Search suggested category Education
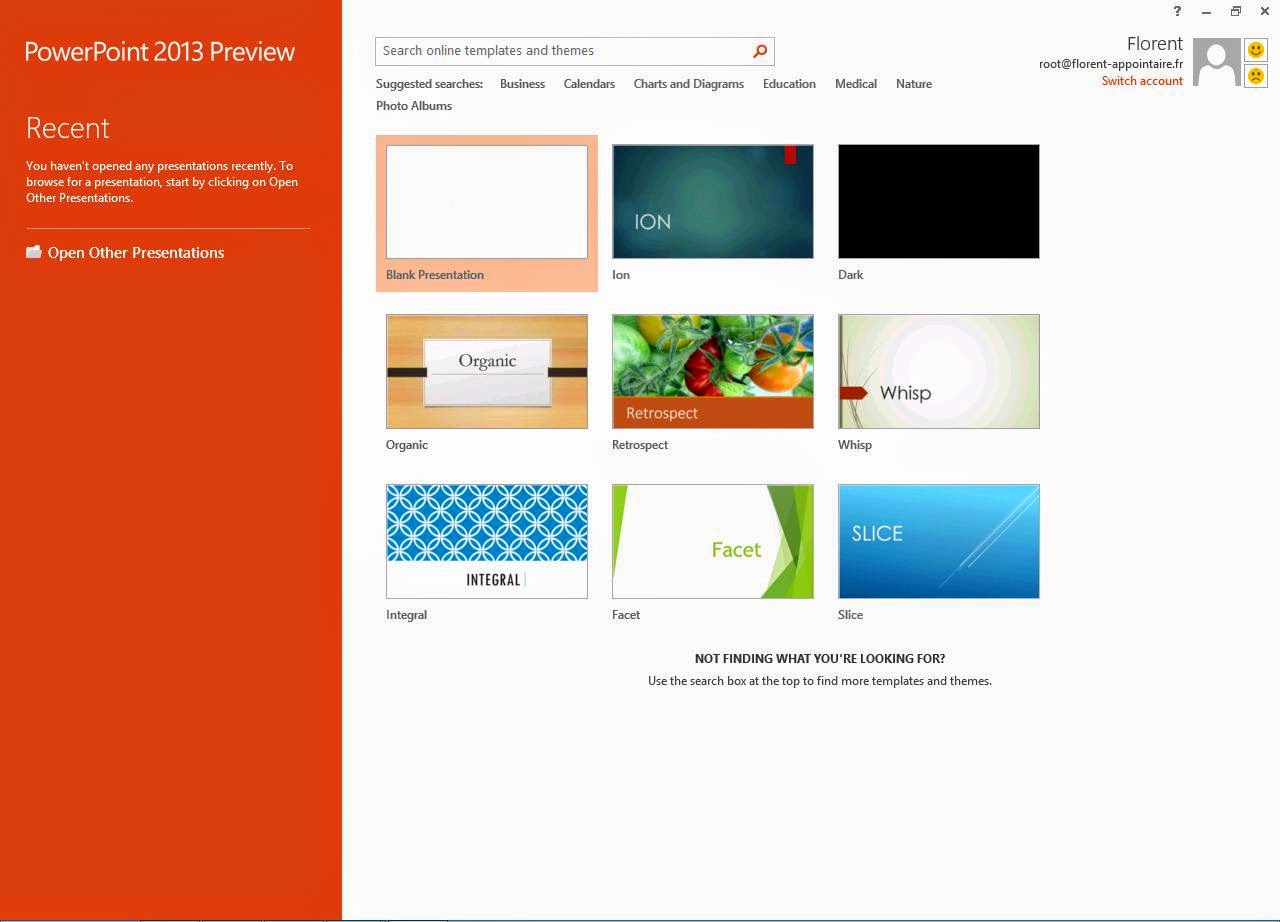This screenshot has height=922, width=1280. click(x=789, y=84)
